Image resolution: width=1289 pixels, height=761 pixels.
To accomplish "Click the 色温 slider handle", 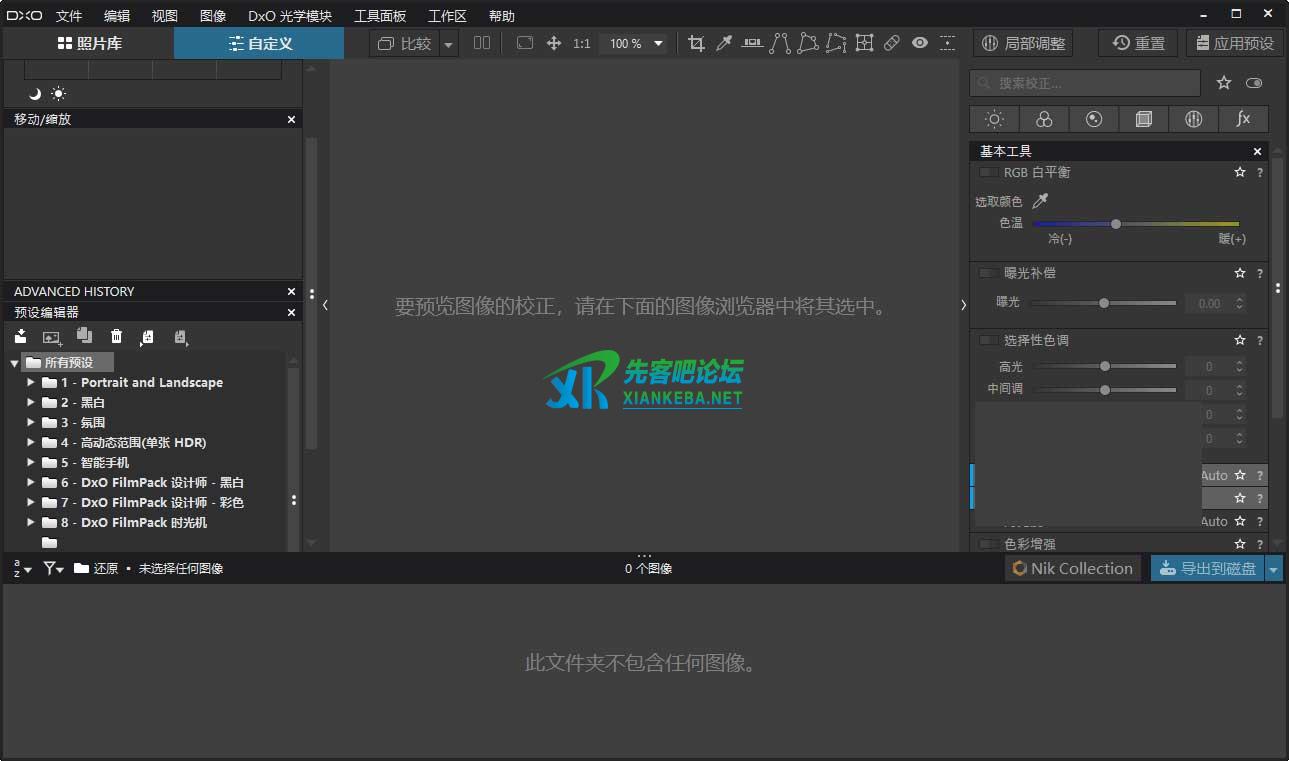I will (x=1116, y=224).
